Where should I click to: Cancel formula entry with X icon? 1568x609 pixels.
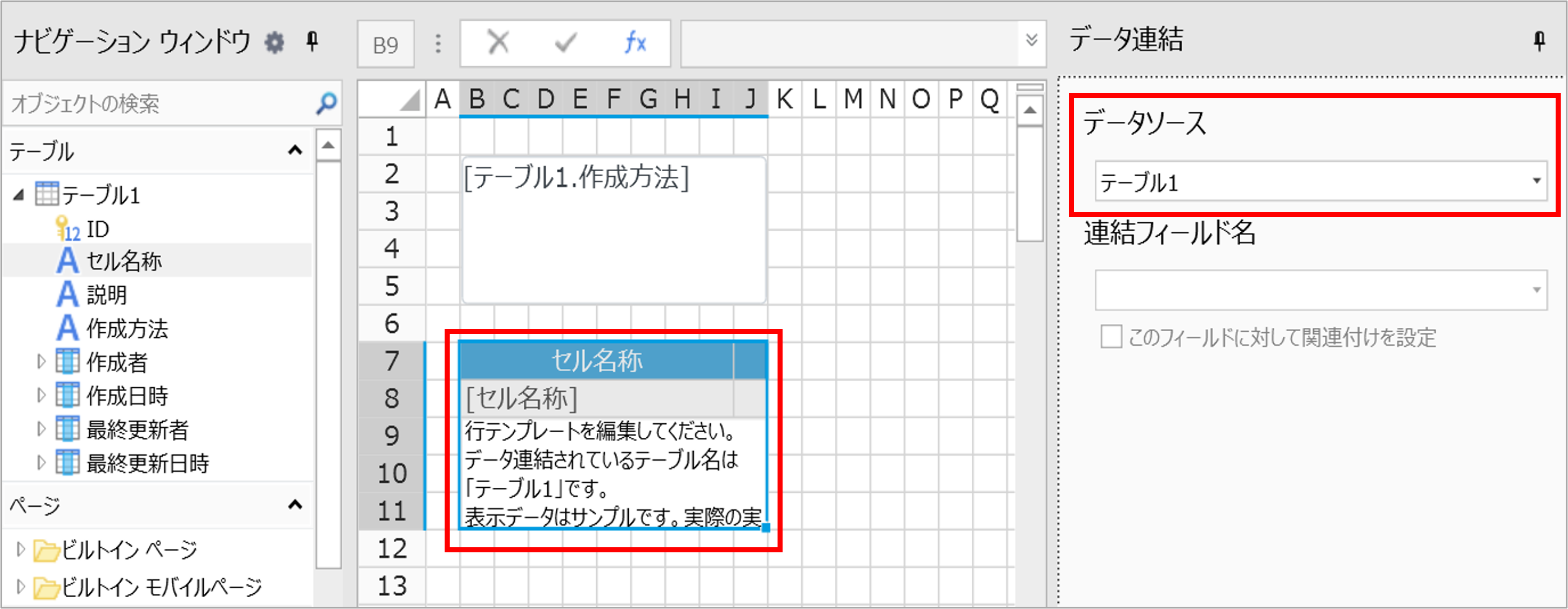click(499, 43)
